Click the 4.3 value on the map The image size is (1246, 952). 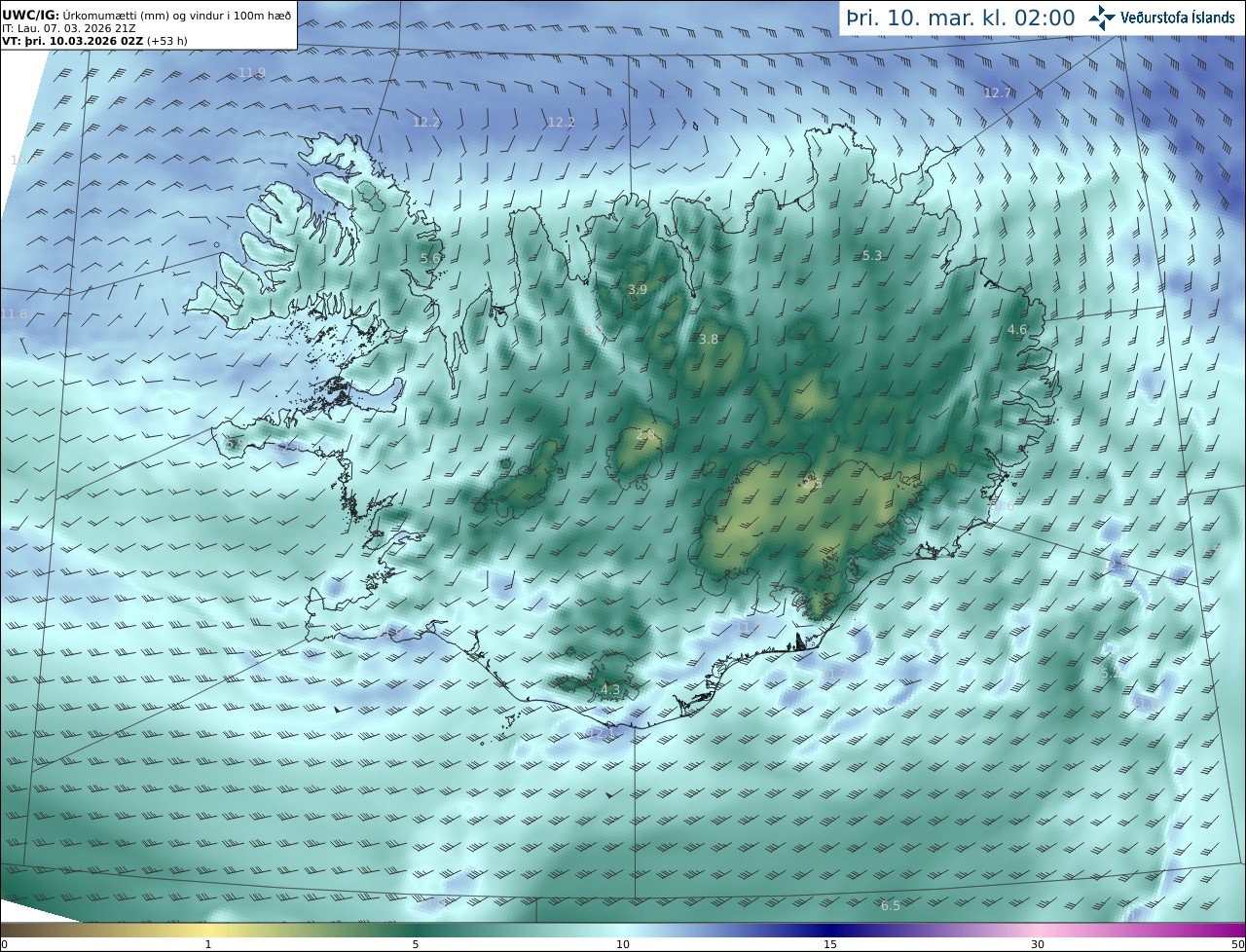coord(610,689)
